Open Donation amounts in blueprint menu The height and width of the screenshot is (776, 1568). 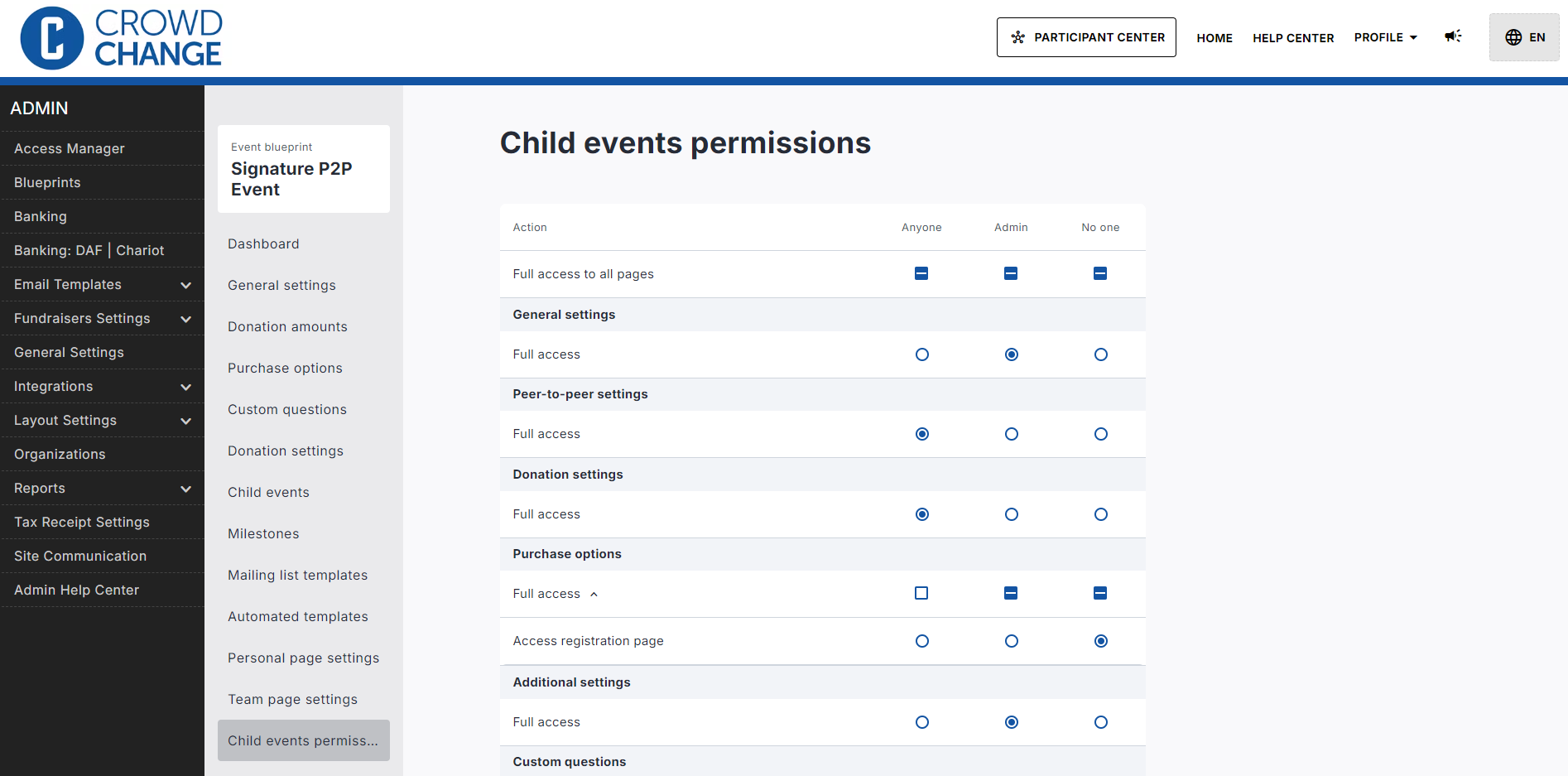coord(287,326)
